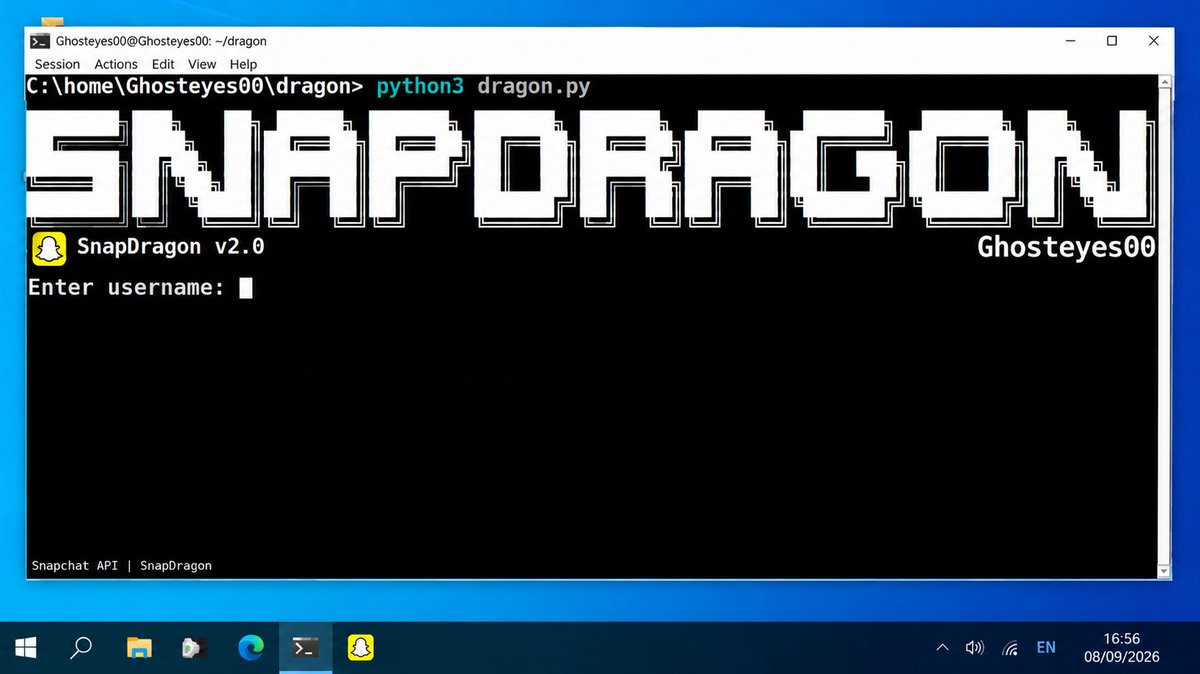The image size is (1200, 674).
Task: Open the Help menu
Action: [x=243, y=64]
